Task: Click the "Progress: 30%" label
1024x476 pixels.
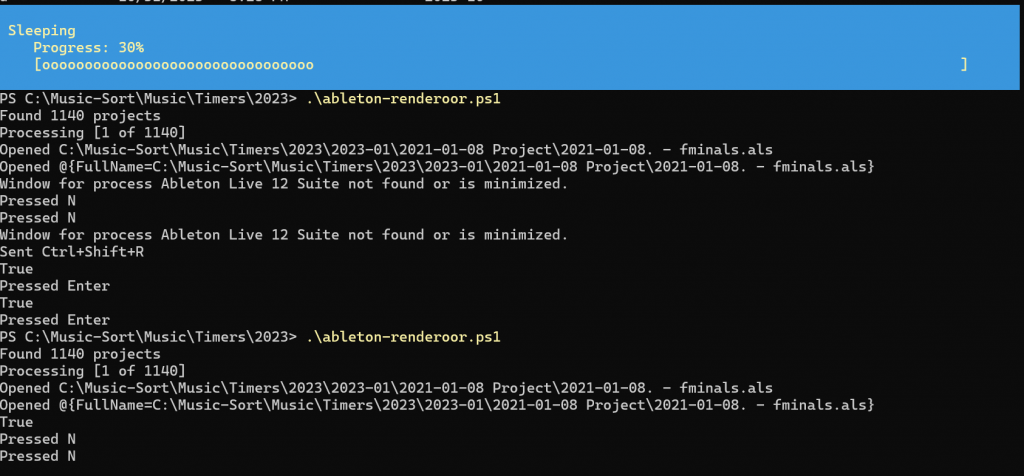Action: [x=88, y=48]
